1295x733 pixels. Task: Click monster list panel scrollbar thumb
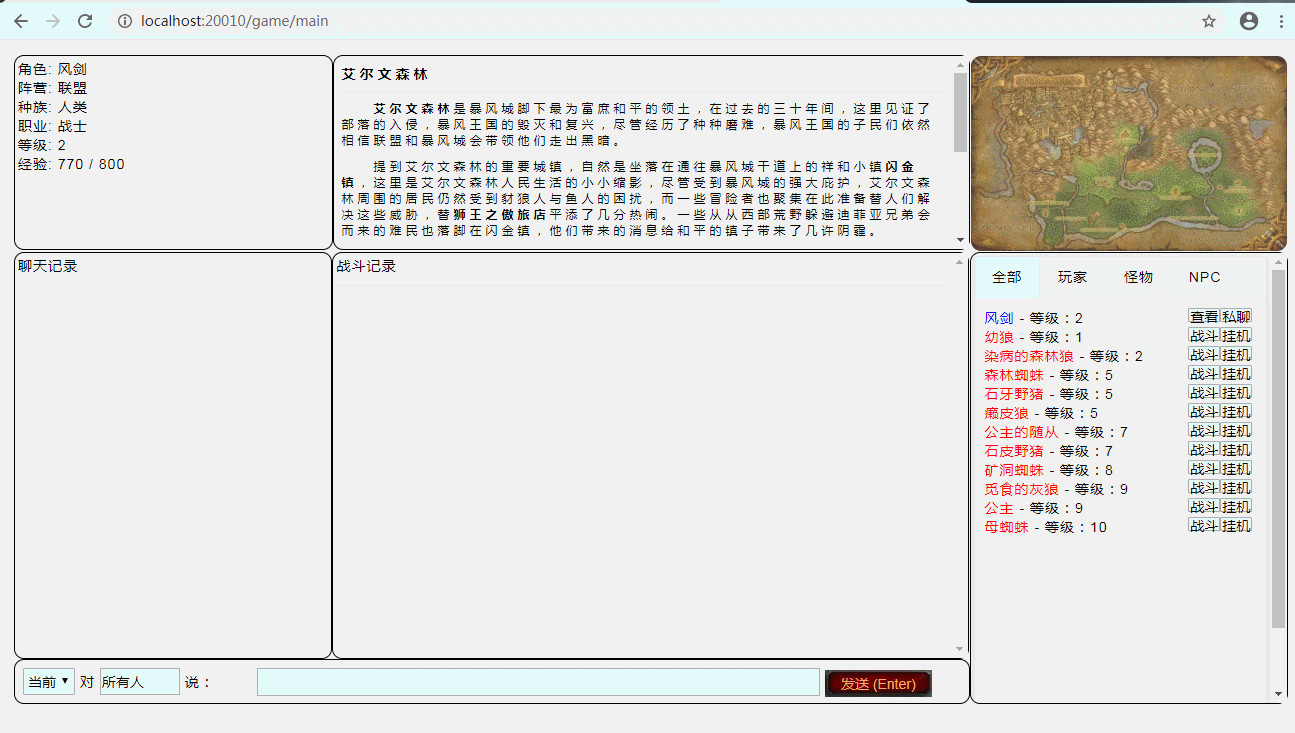click(x=1278, y=448)
